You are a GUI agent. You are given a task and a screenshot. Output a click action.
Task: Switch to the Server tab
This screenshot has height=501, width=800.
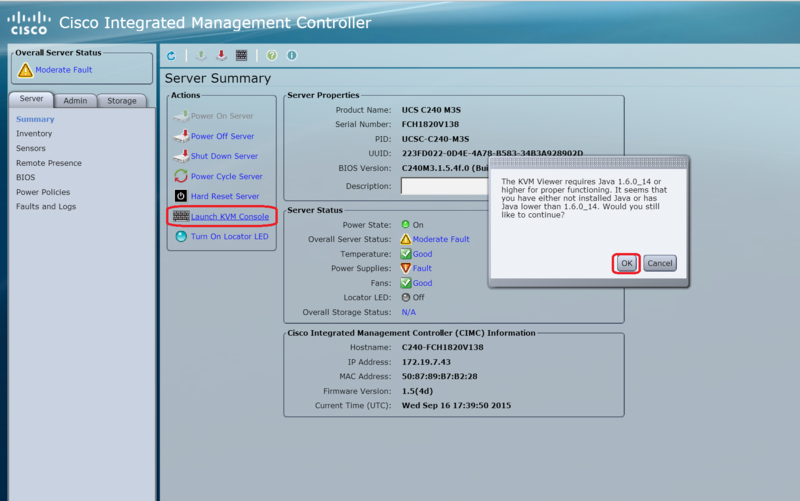(x=32, y=99)
